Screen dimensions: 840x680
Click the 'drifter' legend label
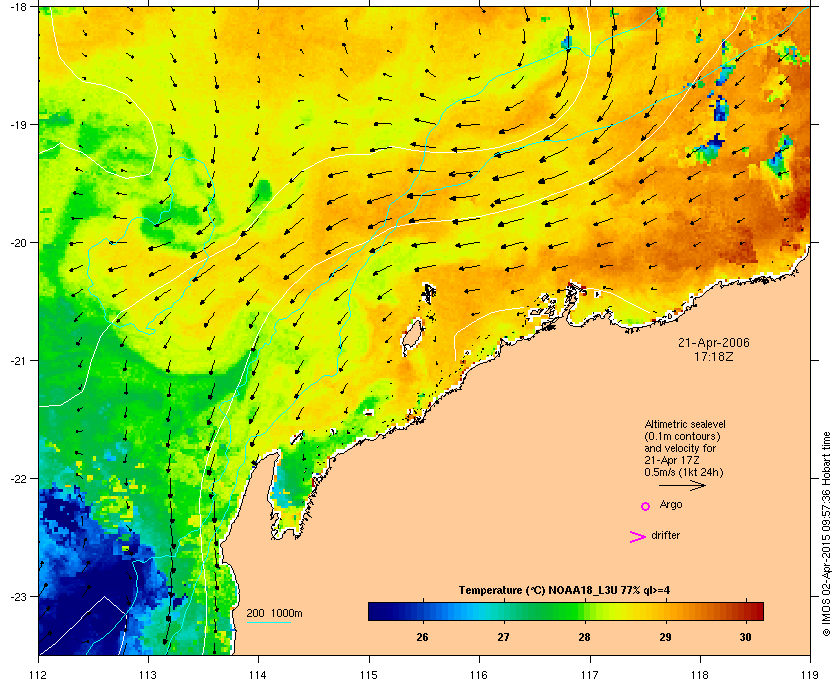(666, 535)
